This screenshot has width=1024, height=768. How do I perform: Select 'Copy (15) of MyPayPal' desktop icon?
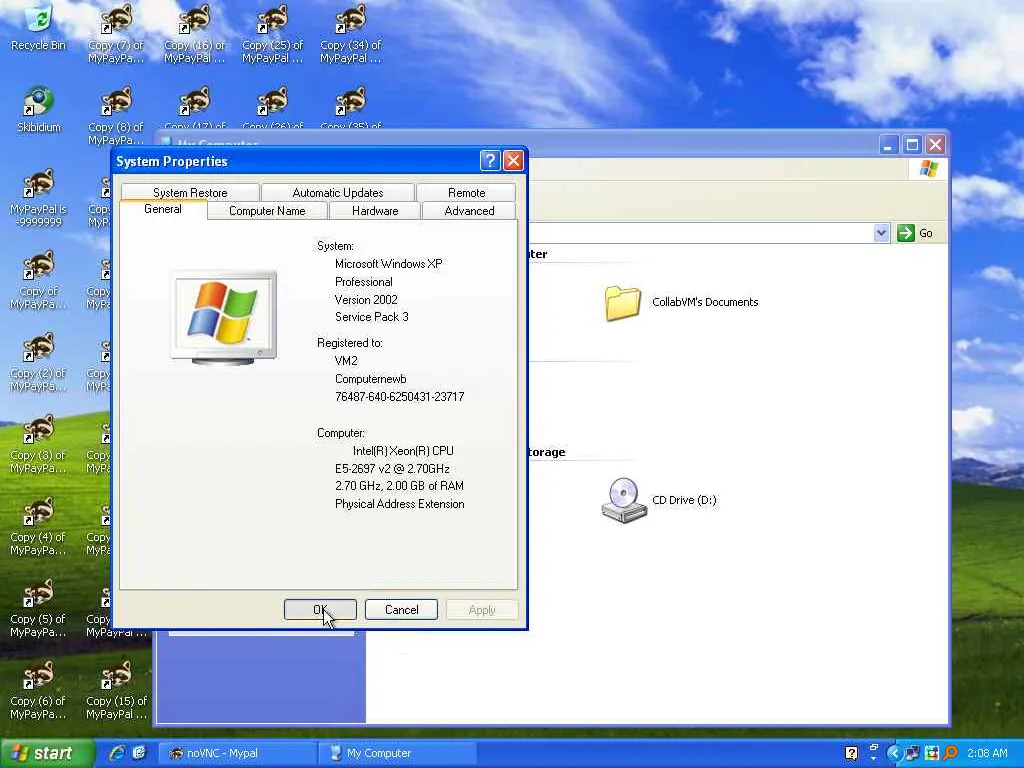116,690
